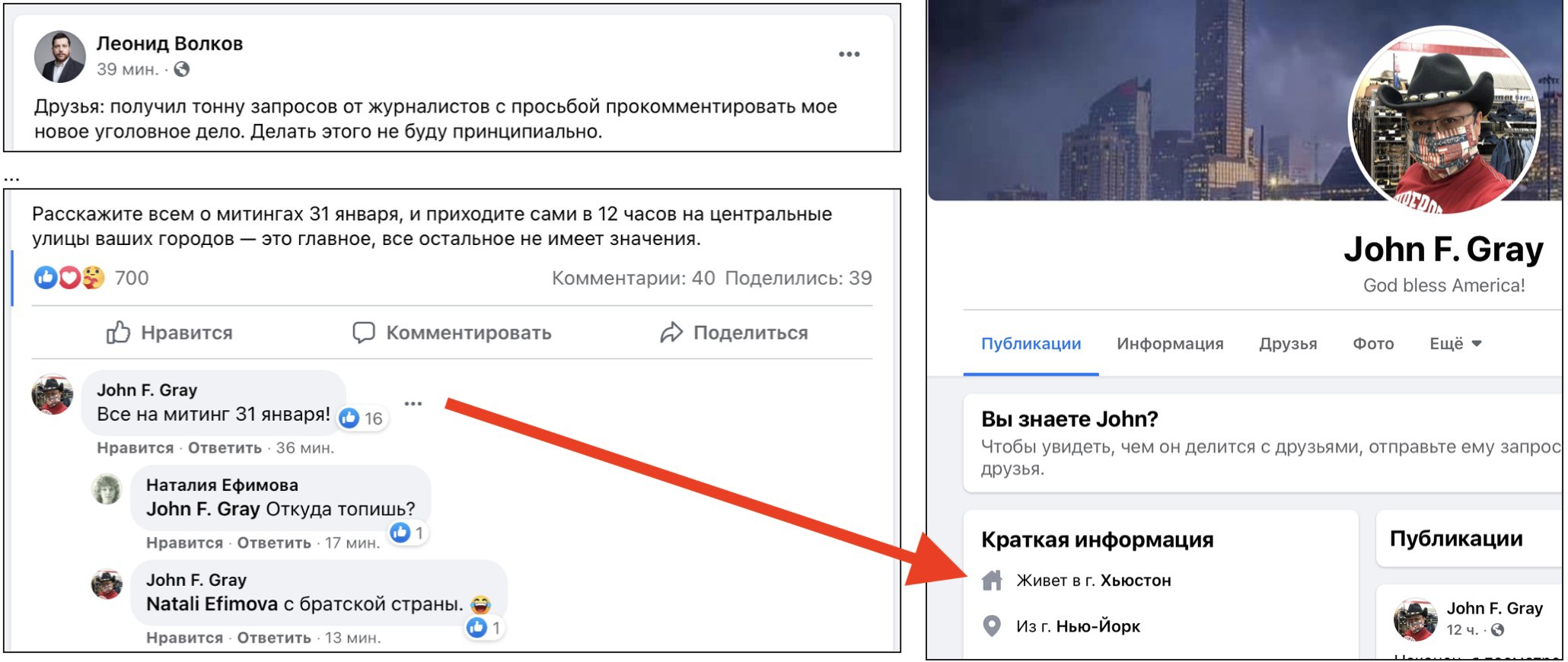Viewport: 1568px width, 662px height.
Task: Expand the Ещё dropdown in profile tabs
Action: (x=1455, y=344)
